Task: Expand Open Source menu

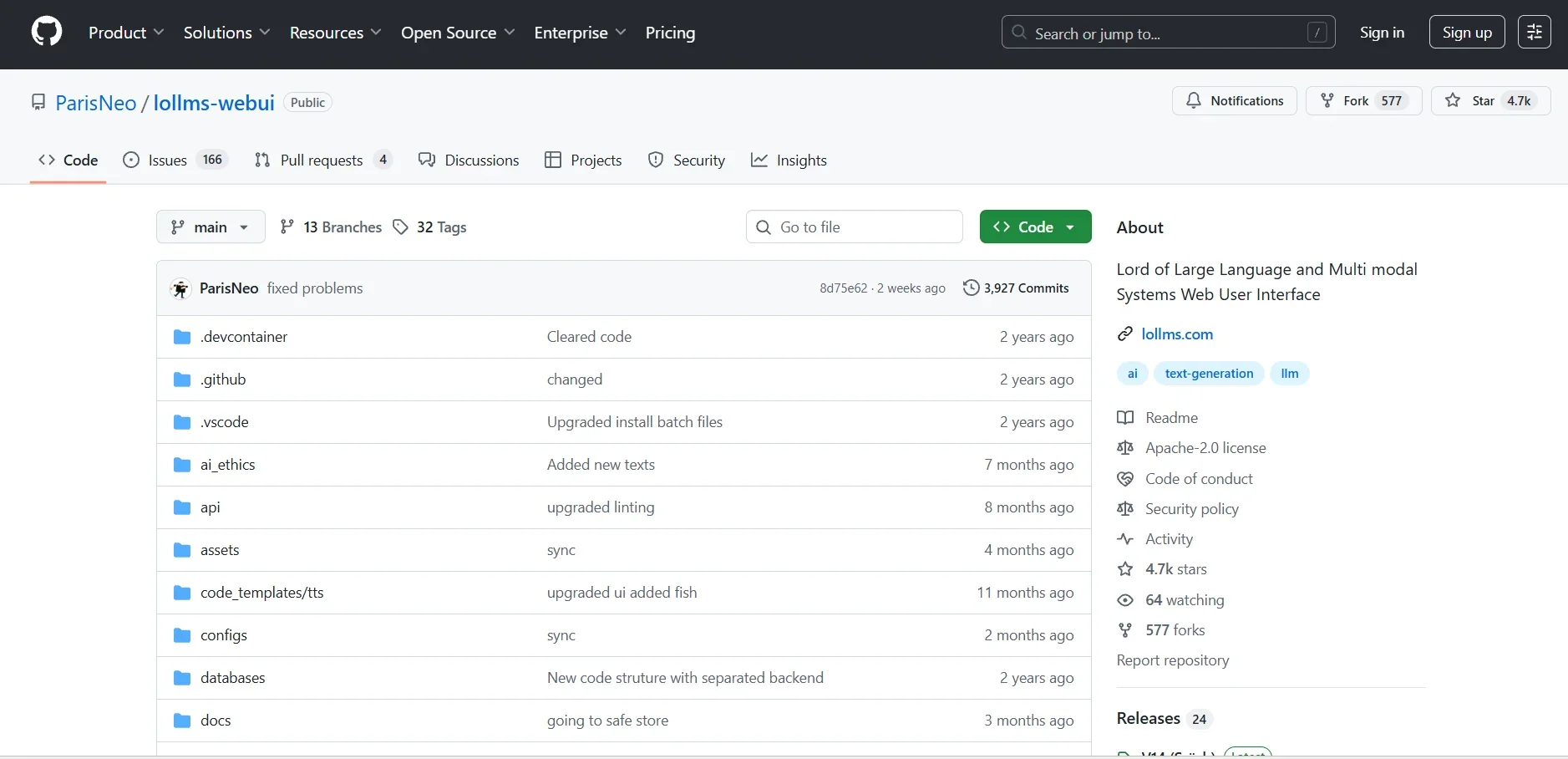Action: pyautogui.click(x=458, y=33)
